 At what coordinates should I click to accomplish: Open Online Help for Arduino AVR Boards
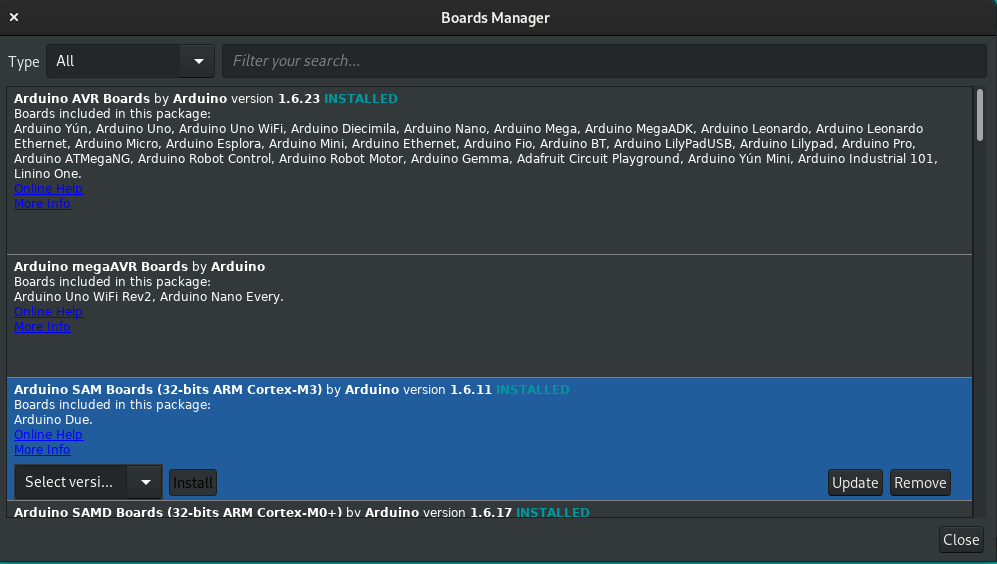48,189
